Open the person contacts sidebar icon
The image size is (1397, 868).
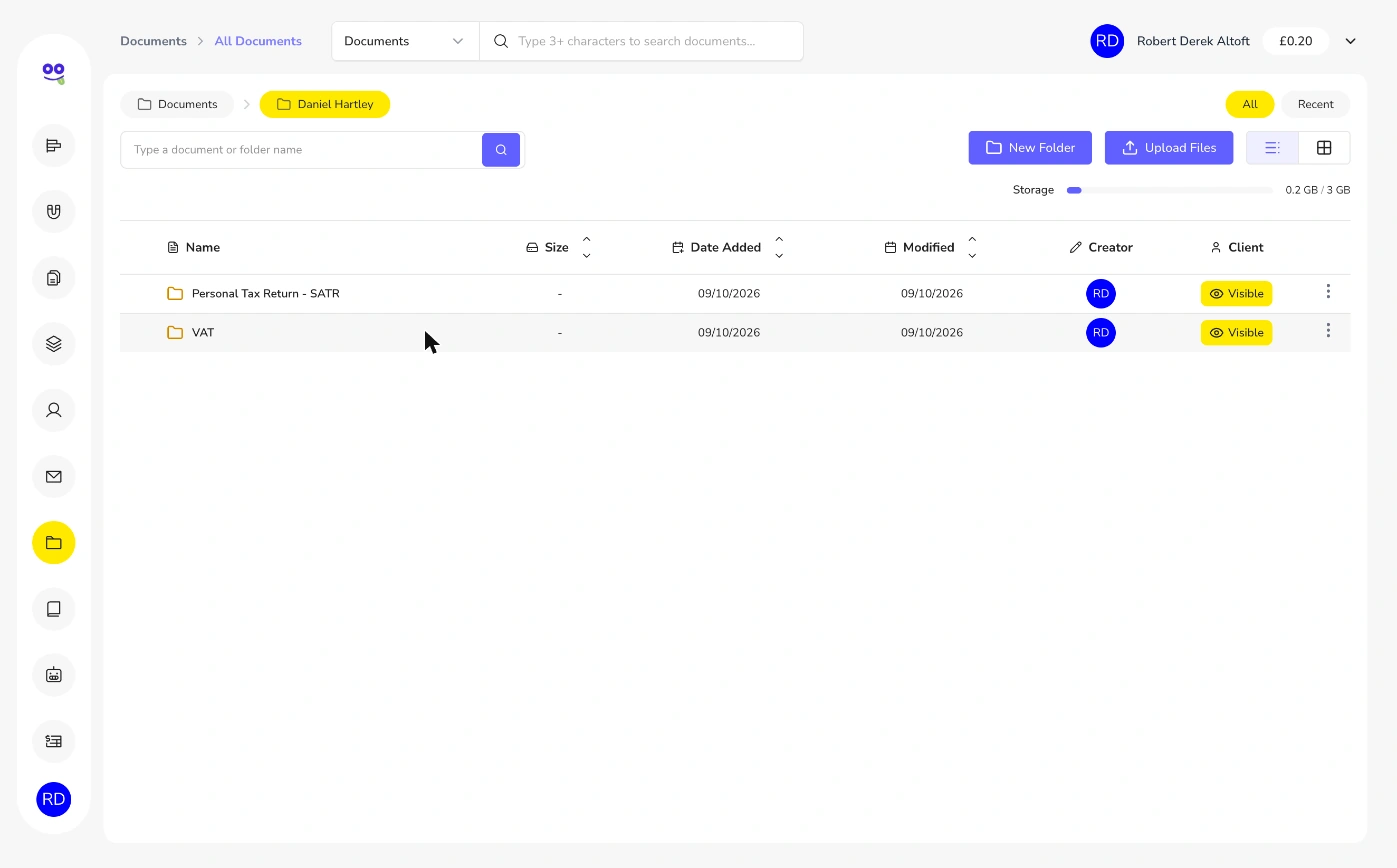coord(54,410)
